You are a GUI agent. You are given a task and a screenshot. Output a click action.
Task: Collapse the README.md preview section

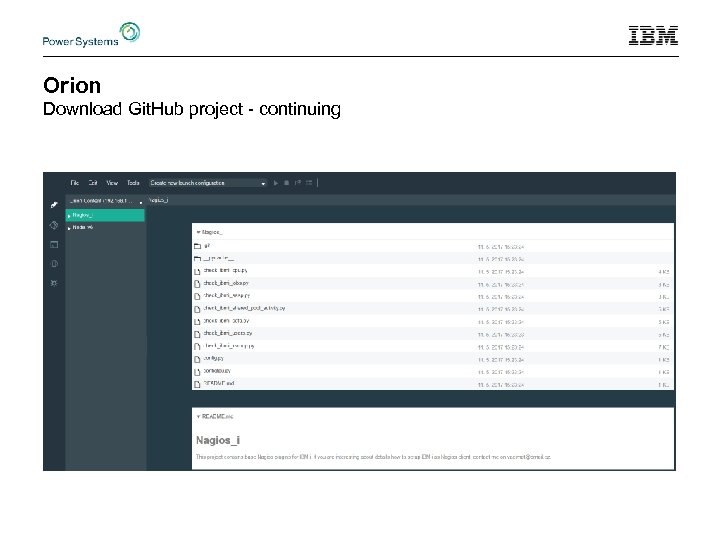pyautogui.click(x=198, y=416)
